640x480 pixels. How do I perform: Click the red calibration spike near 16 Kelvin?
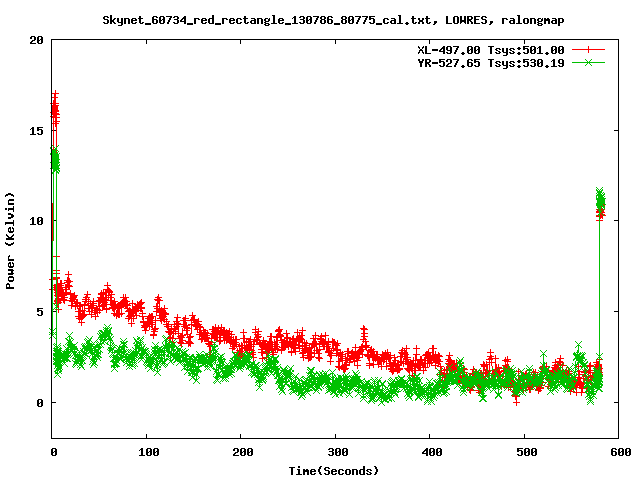tap(55, 109)
